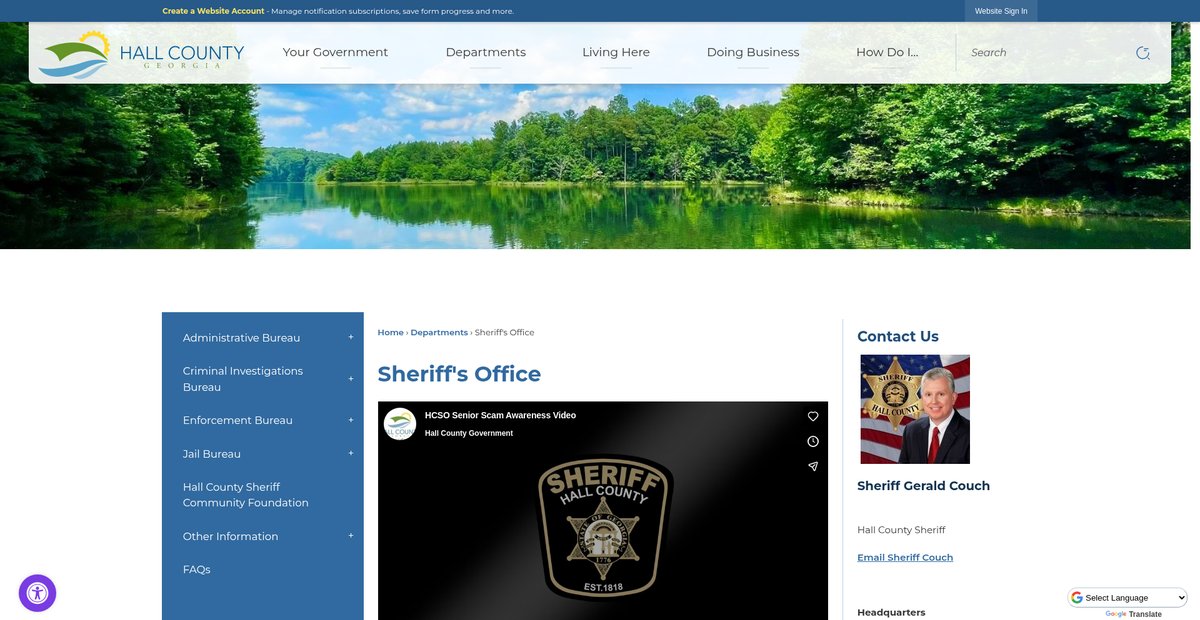Share the video with paper plane icon
The image size is (1200, 620).
[813, 466]
